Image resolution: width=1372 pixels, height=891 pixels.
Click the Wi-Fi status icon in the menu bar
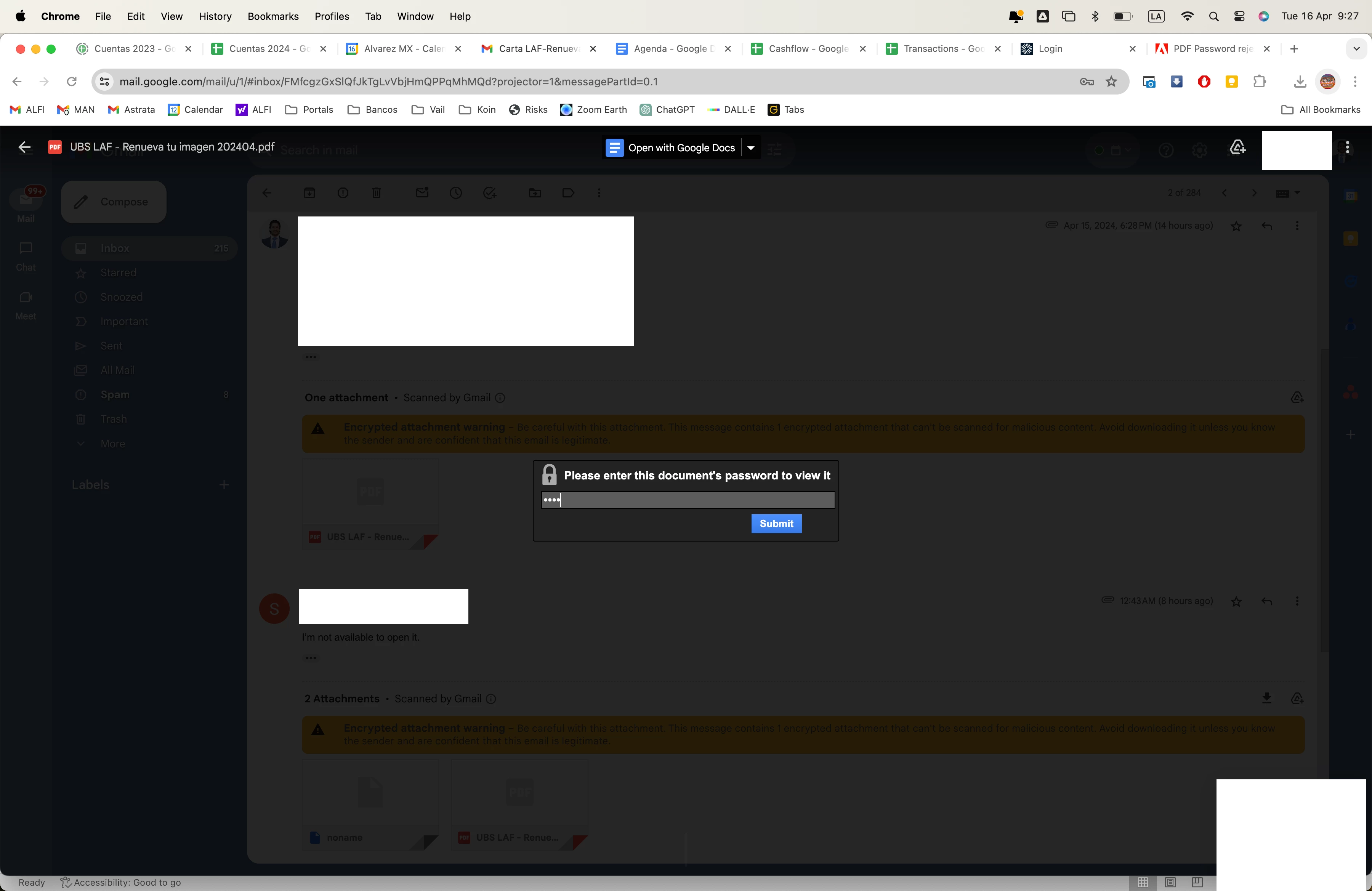1187,16
